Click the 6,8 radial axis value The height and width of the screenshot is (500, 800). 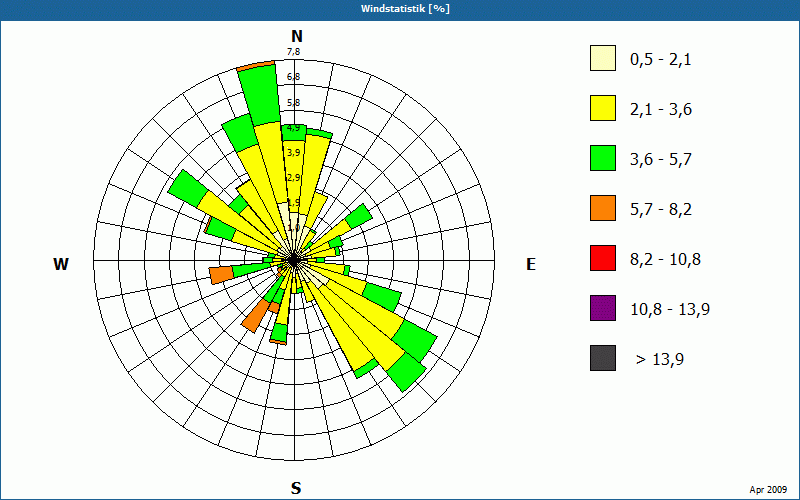[x=293, y=77]
